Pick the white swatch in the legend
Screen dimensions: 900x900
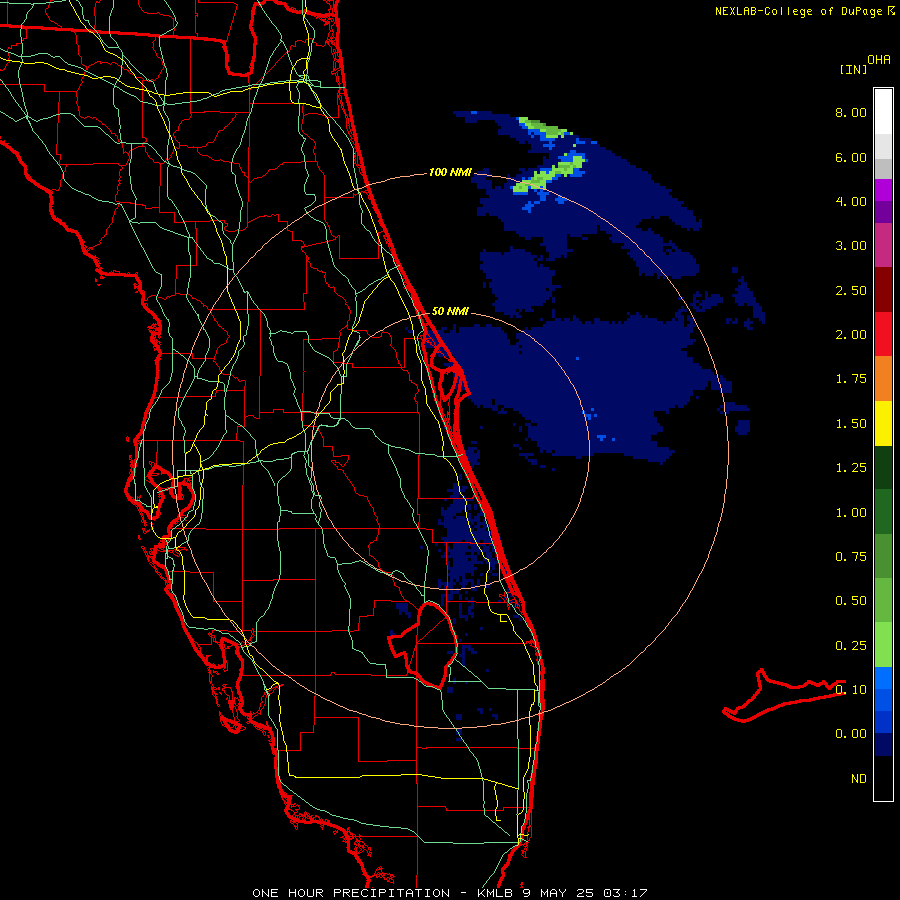click(x=883, y=112)
